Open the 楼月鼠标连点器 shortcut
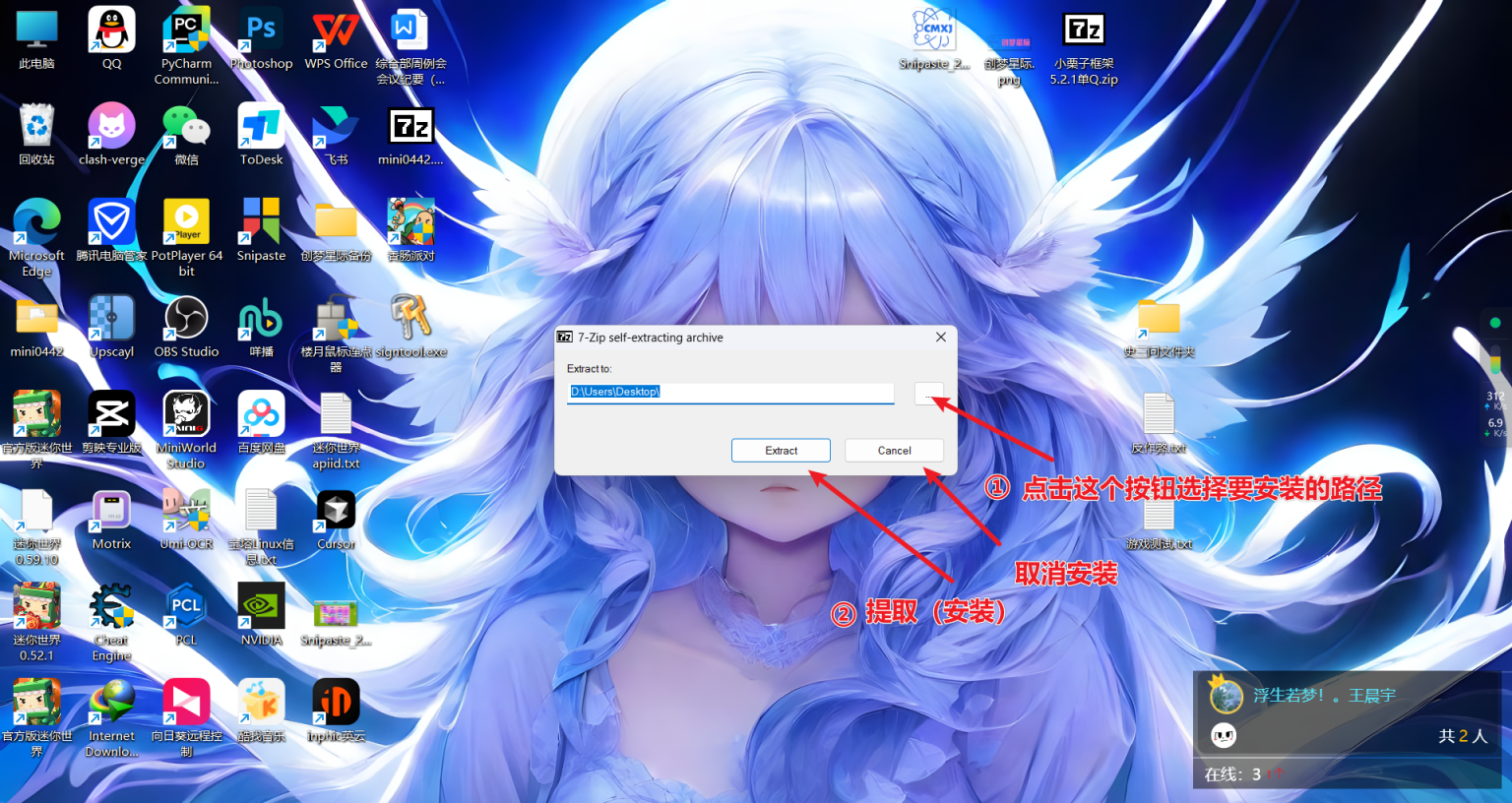 (x=336, y=334)
